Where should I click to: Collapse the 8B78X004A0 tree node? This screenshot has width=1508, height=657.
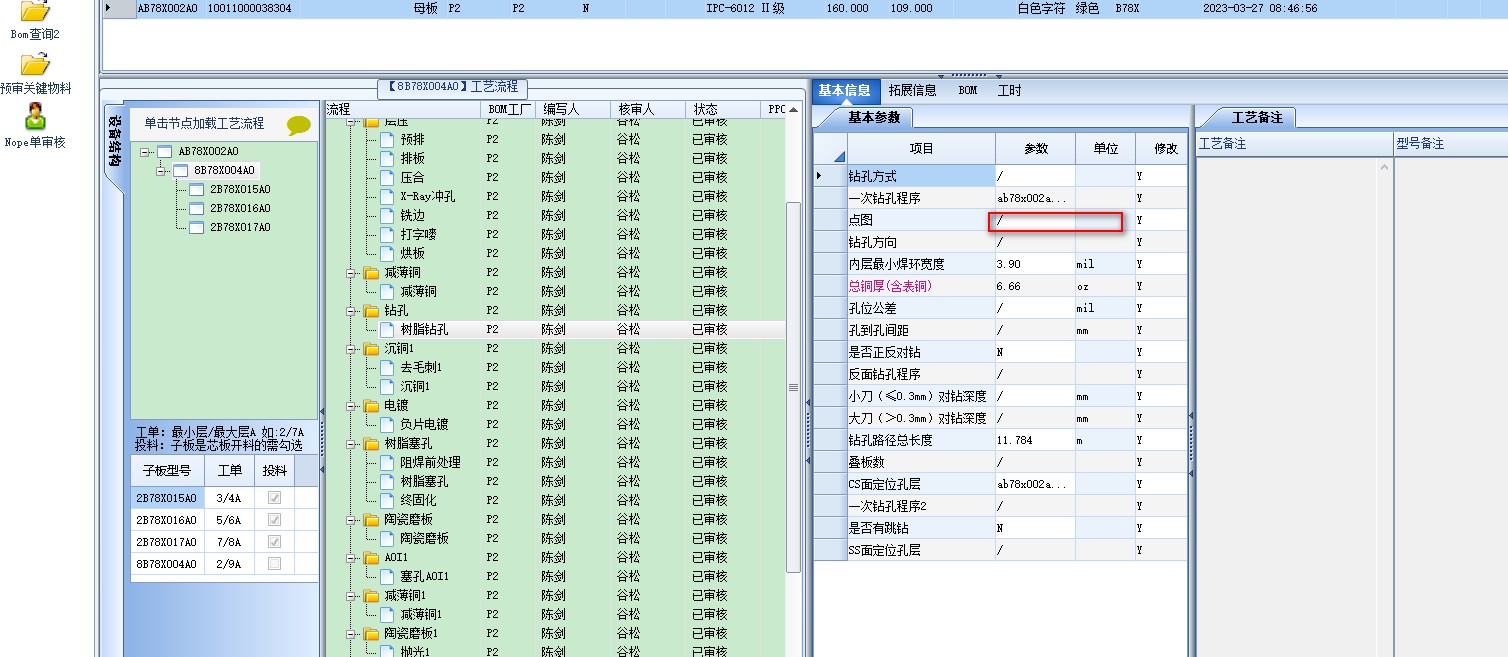[x=161, y=171]
